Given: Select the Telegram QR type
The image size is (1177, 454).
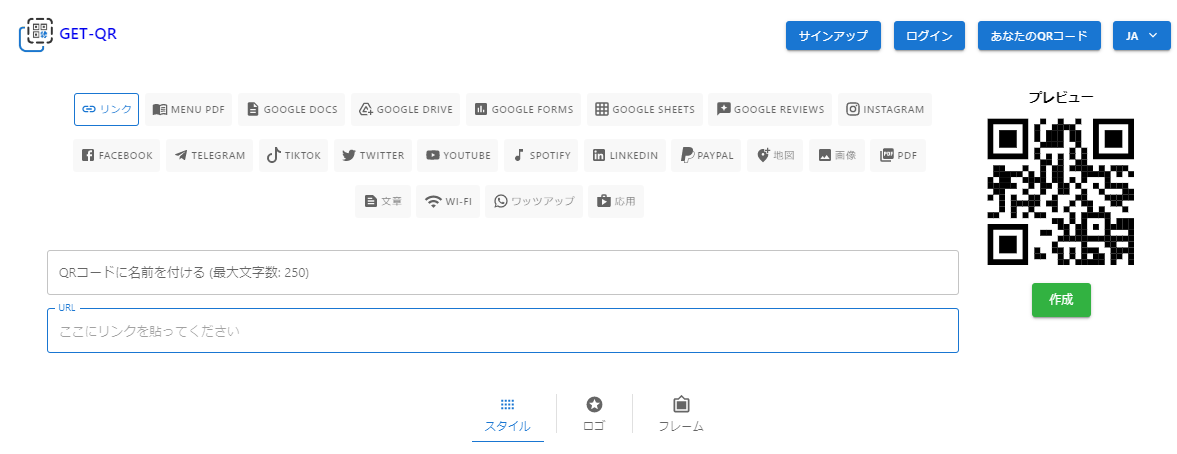Looking at the screenshot, I should 209,155.
